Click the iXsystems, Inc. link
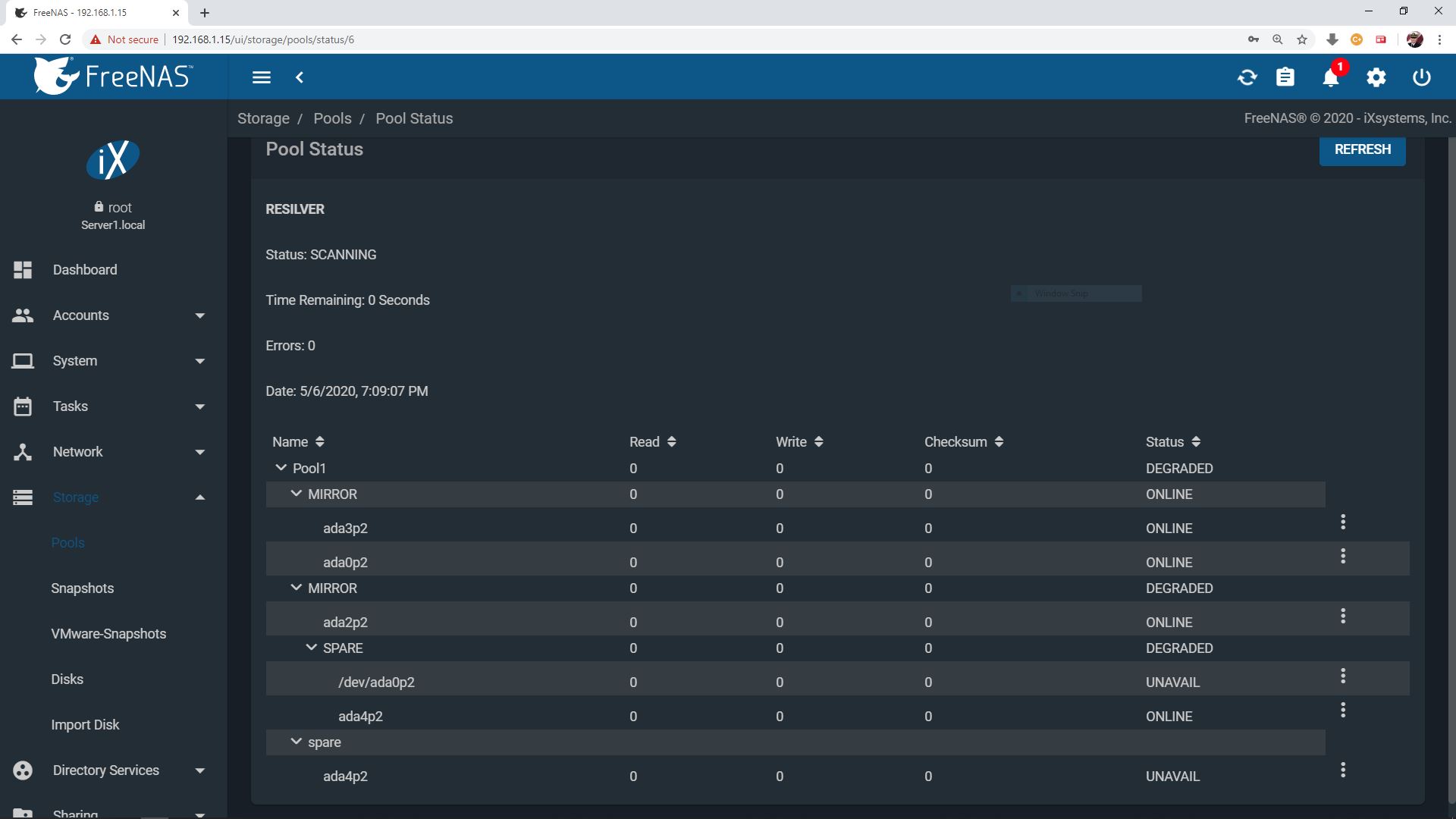 coord(1407,118)
